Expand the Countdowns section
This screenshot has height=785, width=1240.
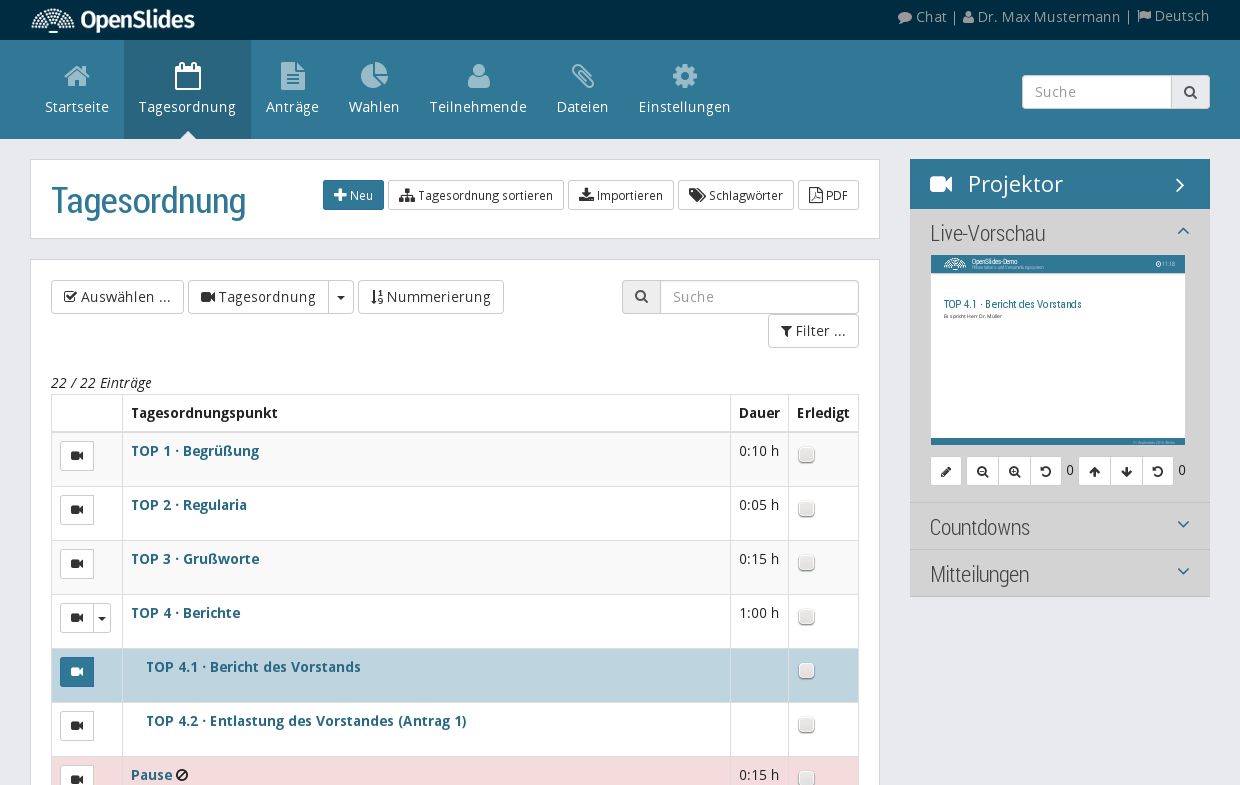[1183, 524]
